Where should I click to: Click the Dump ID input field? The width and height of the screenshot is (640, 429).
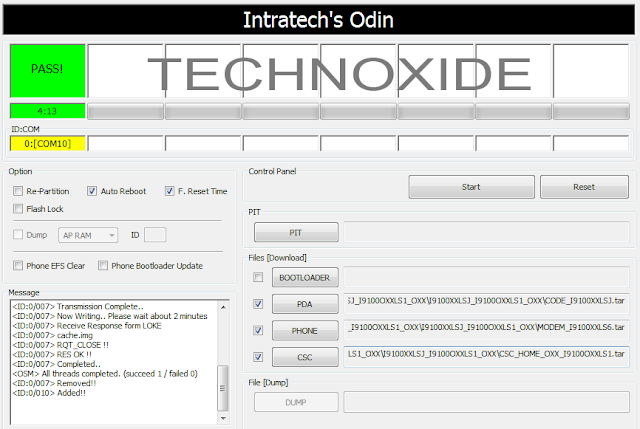[155, 235]
